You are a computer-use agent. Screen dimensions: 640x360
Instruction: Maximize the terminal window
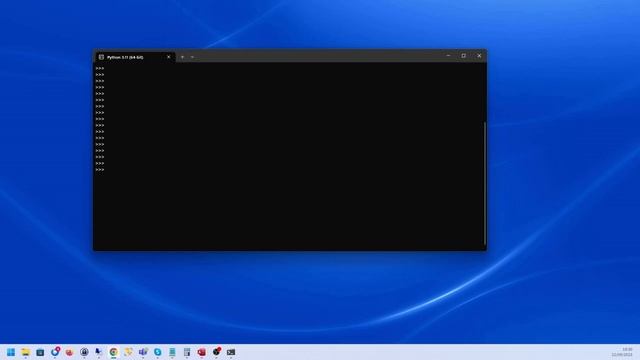pos(464,56)
